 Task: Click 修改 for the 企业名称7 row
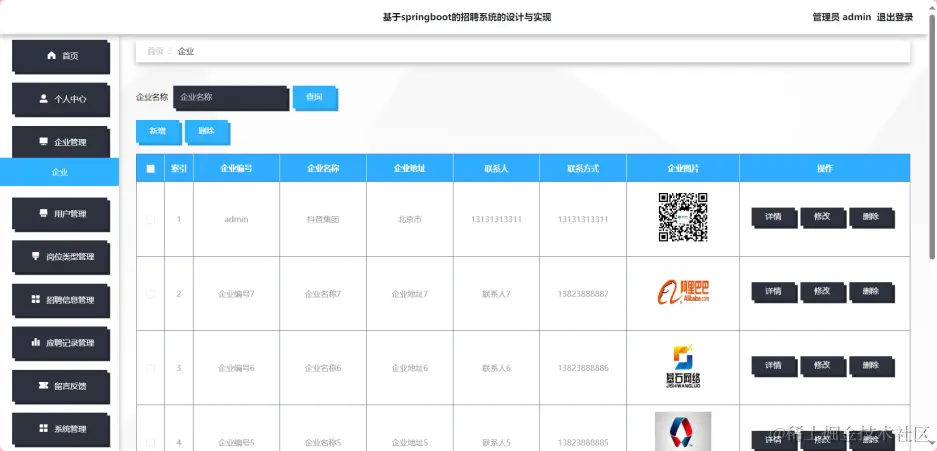pyautogui.click(x=823, y=292)
